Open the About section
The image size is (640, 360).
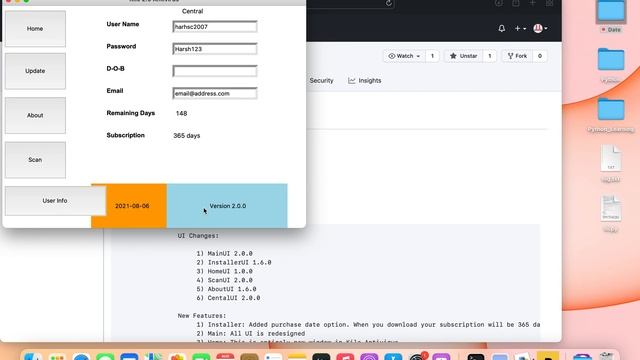click(x=35, y=116)
